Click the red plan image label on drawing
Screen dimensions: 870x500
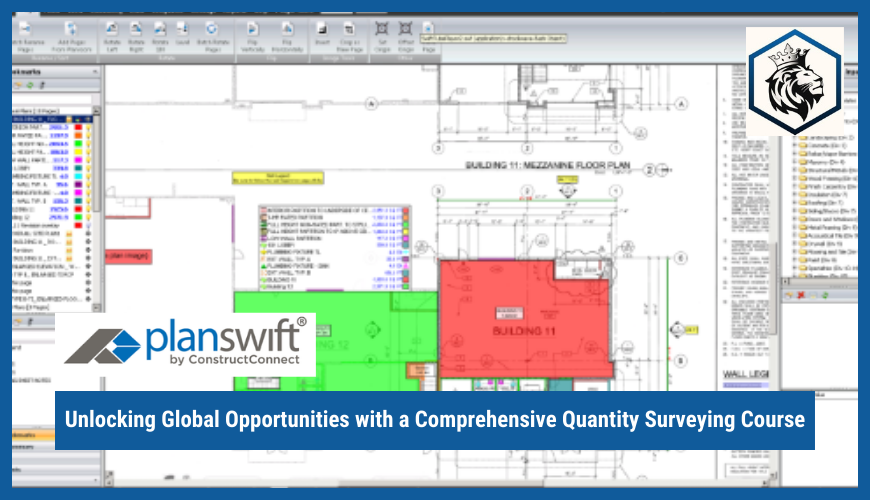(128, 256)
